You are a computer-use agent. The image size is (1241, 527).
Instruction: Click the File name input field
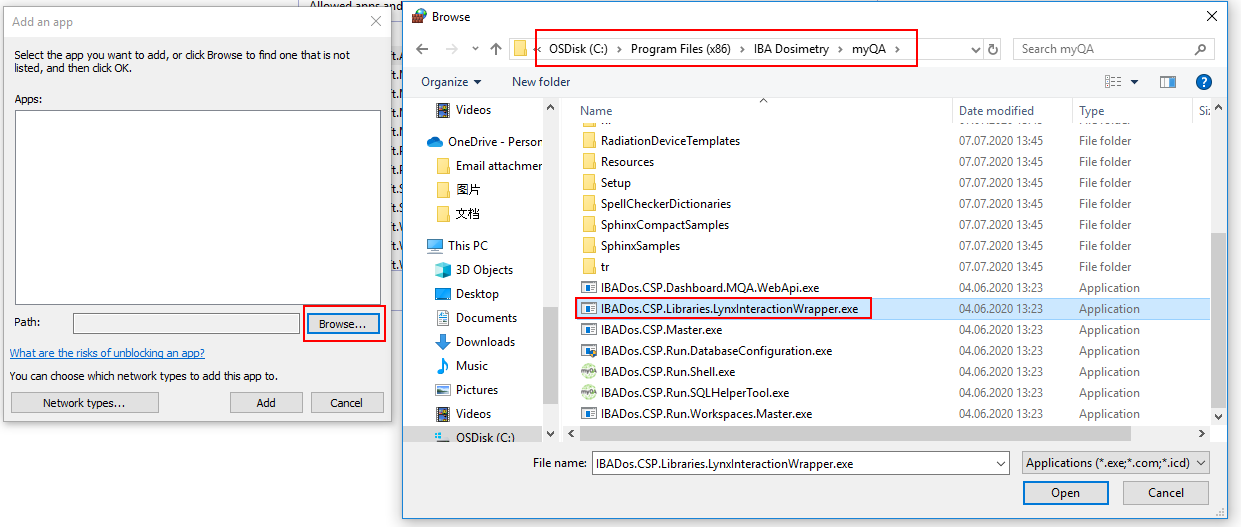coord(791,464)
